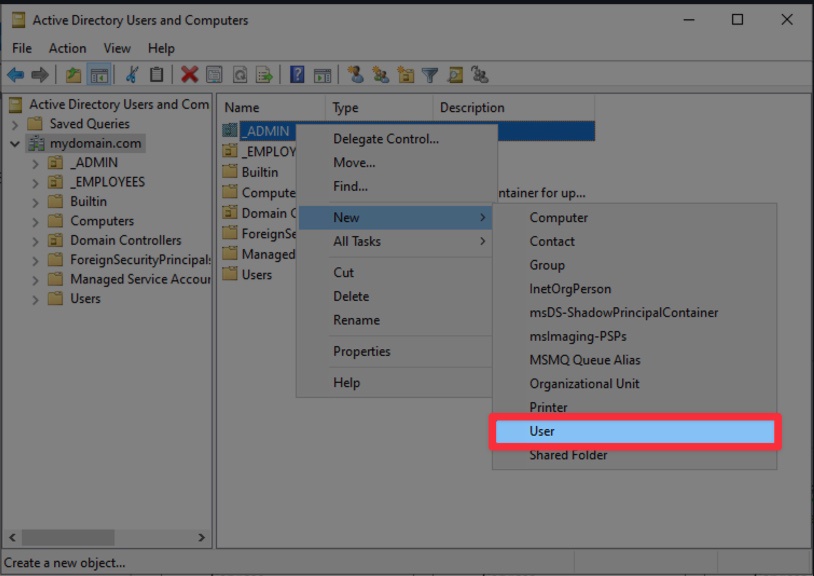Viewport: 814px width, 576px height.
Task: Select Delete in the context menu
Action: pyautogui.click(x=395, y=296)
